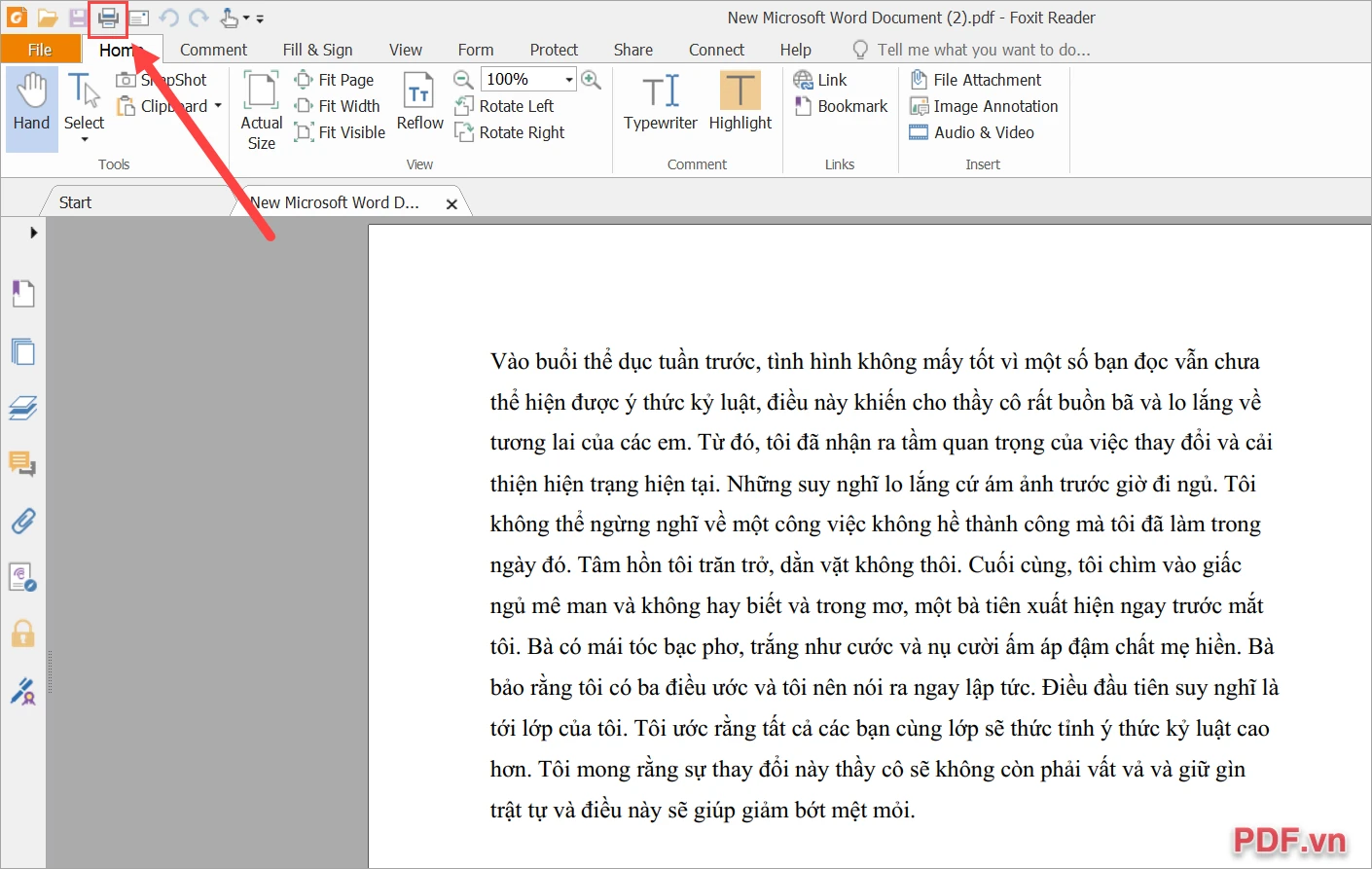Switch to the Fill & Sign tab
Image resolution: width=1372 pixels, height=869 pixels.
pyautogui.click(x=317, y=50)
